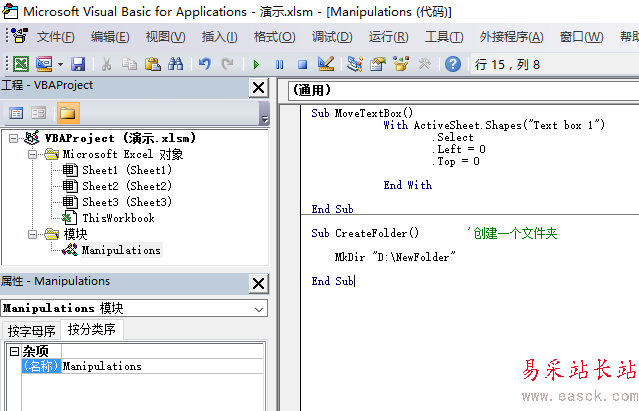Select the Microsoft Excel 对象 folder

[123, 154]
